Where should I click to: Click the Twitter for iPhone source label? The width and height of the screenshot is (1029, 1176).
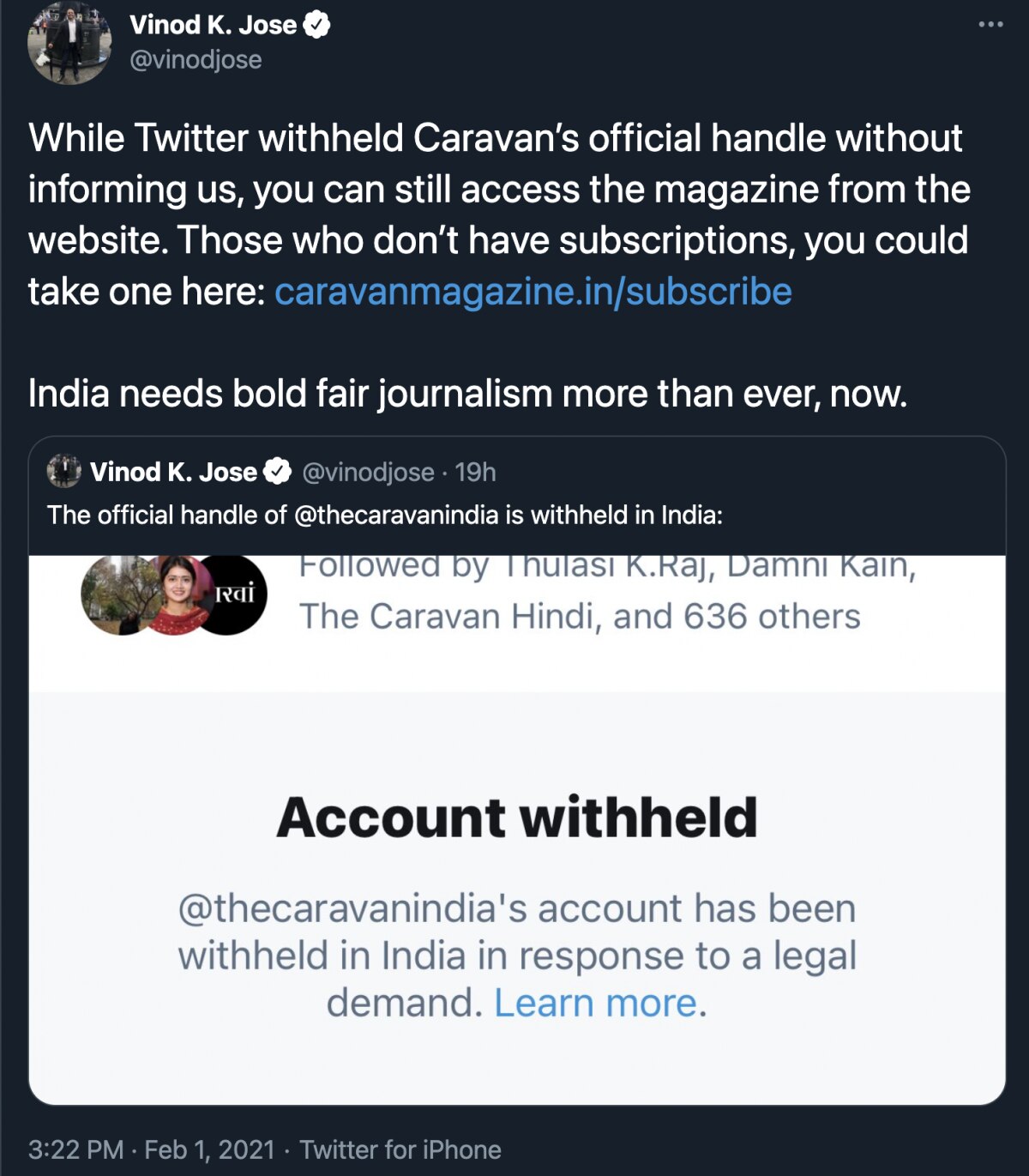click(x=400, y=1149)
